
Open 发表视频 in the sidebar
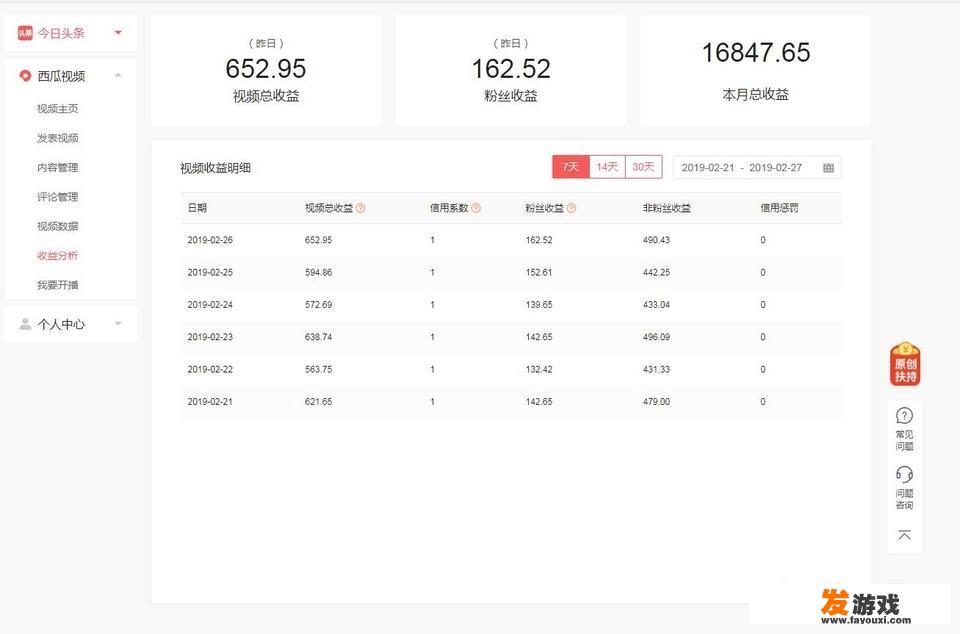point(58,138)
